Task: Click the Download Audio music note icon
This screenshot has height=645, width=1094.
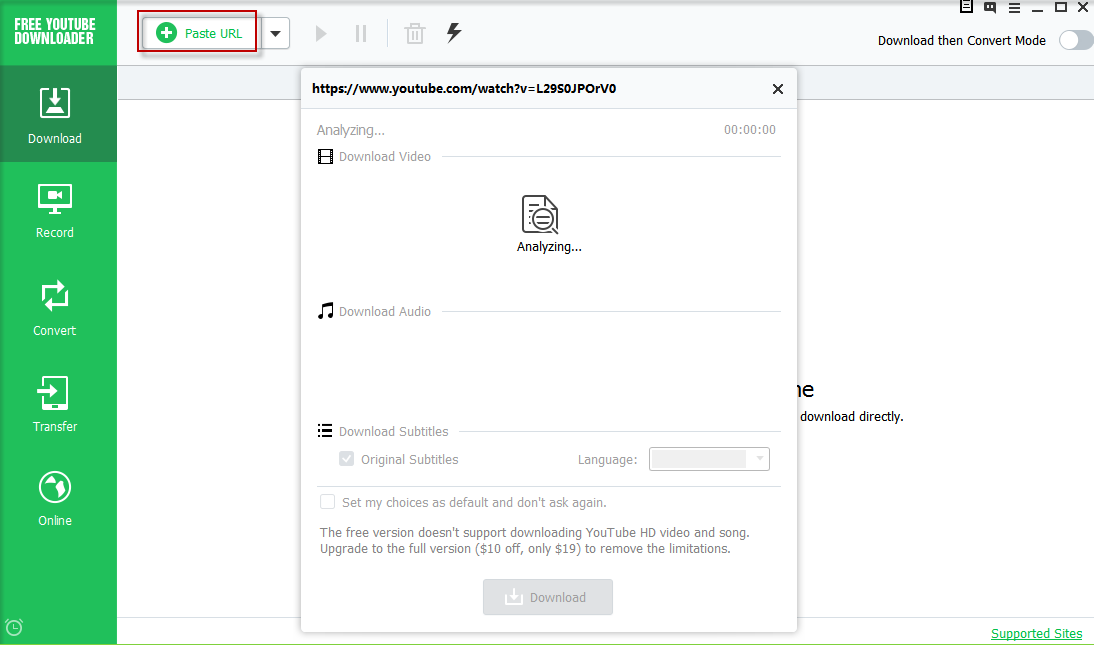Action: [x=325, y=311]
